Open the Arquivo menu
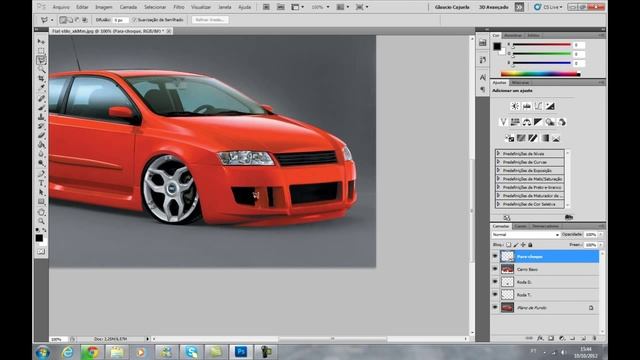 click(x=61, y=7)
